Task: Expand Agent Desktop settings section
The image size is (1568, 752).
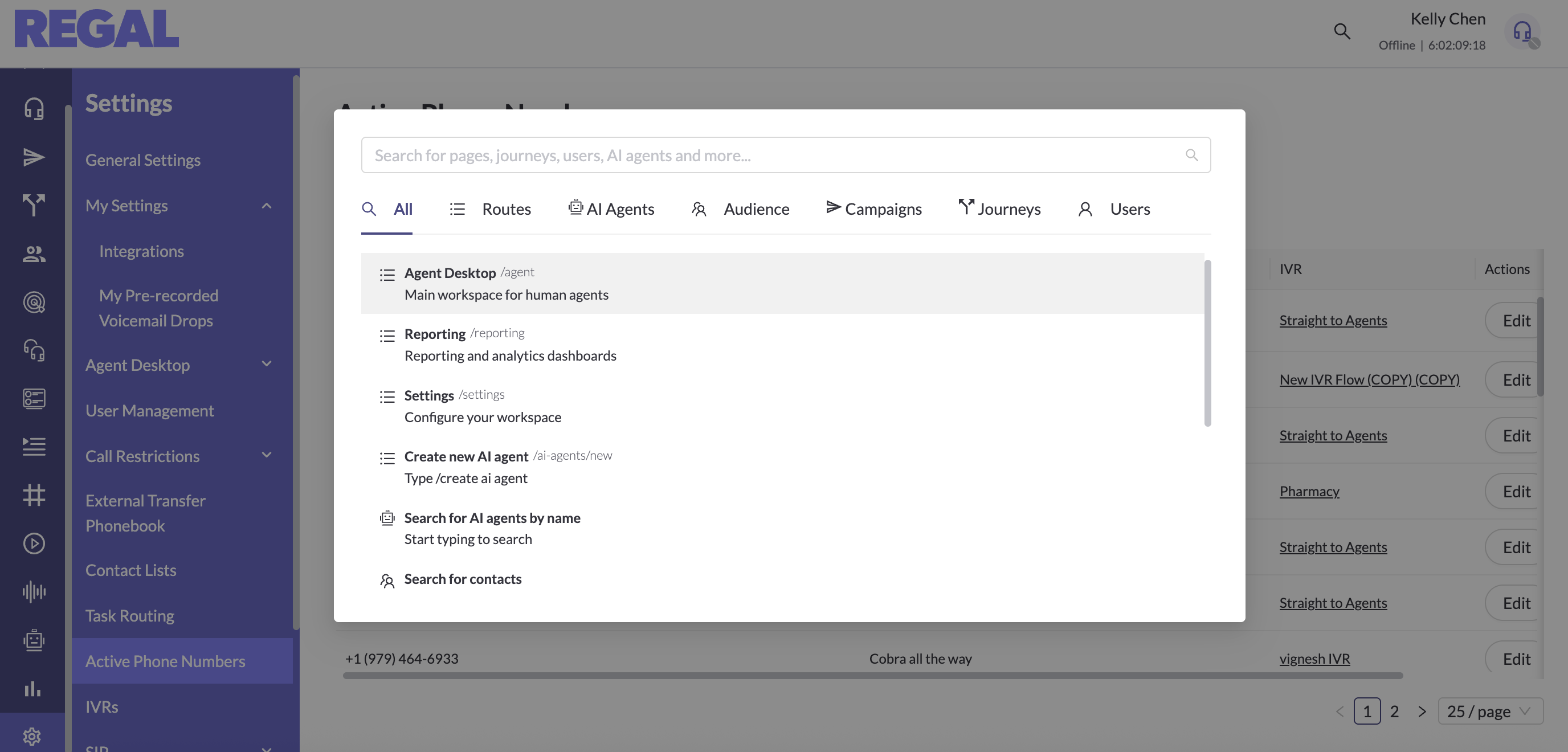Action: 267,365
